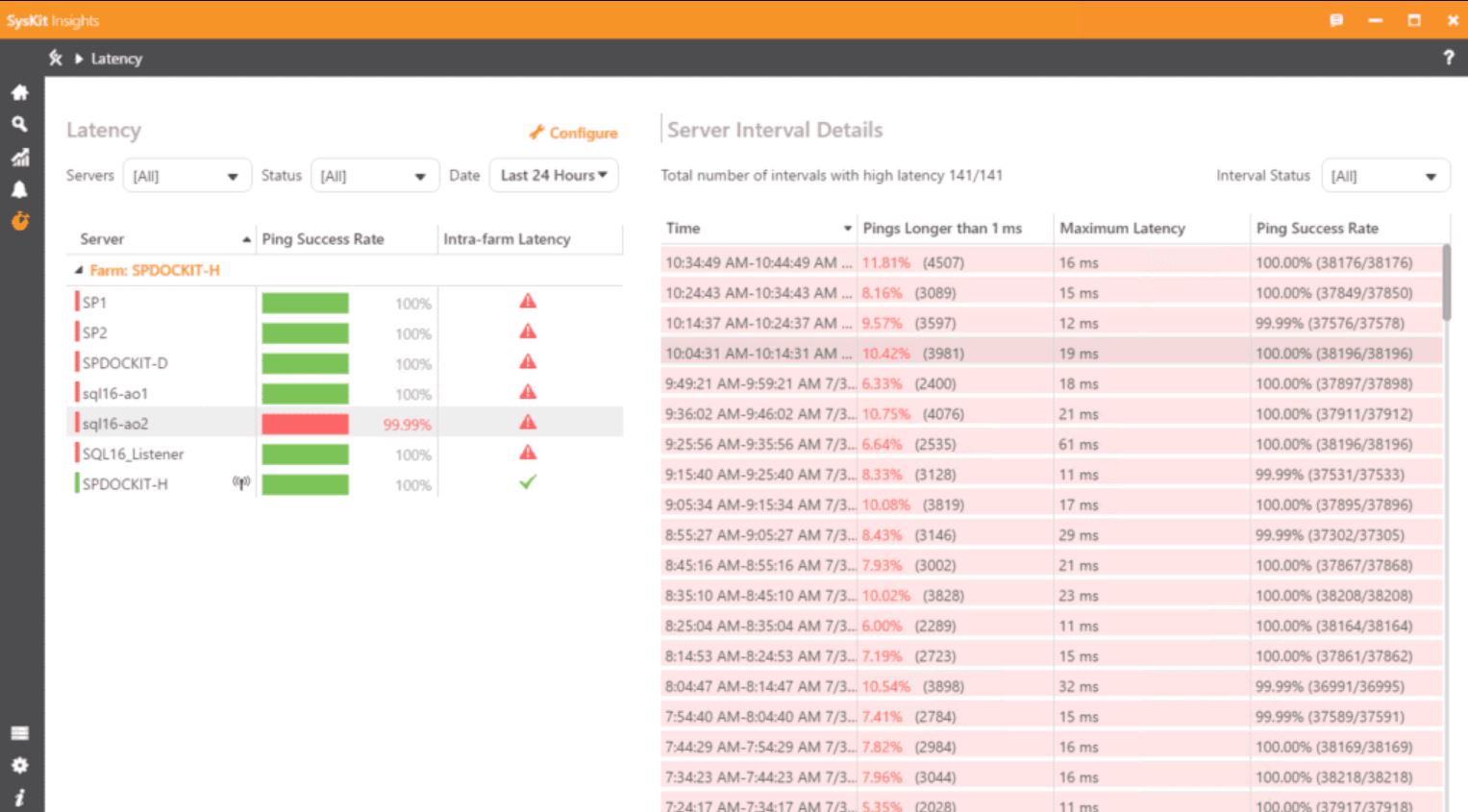Click the warning icon for SP2
Image resolution: width=1468 pixels, height=812 pixels.
click(528, 332)
